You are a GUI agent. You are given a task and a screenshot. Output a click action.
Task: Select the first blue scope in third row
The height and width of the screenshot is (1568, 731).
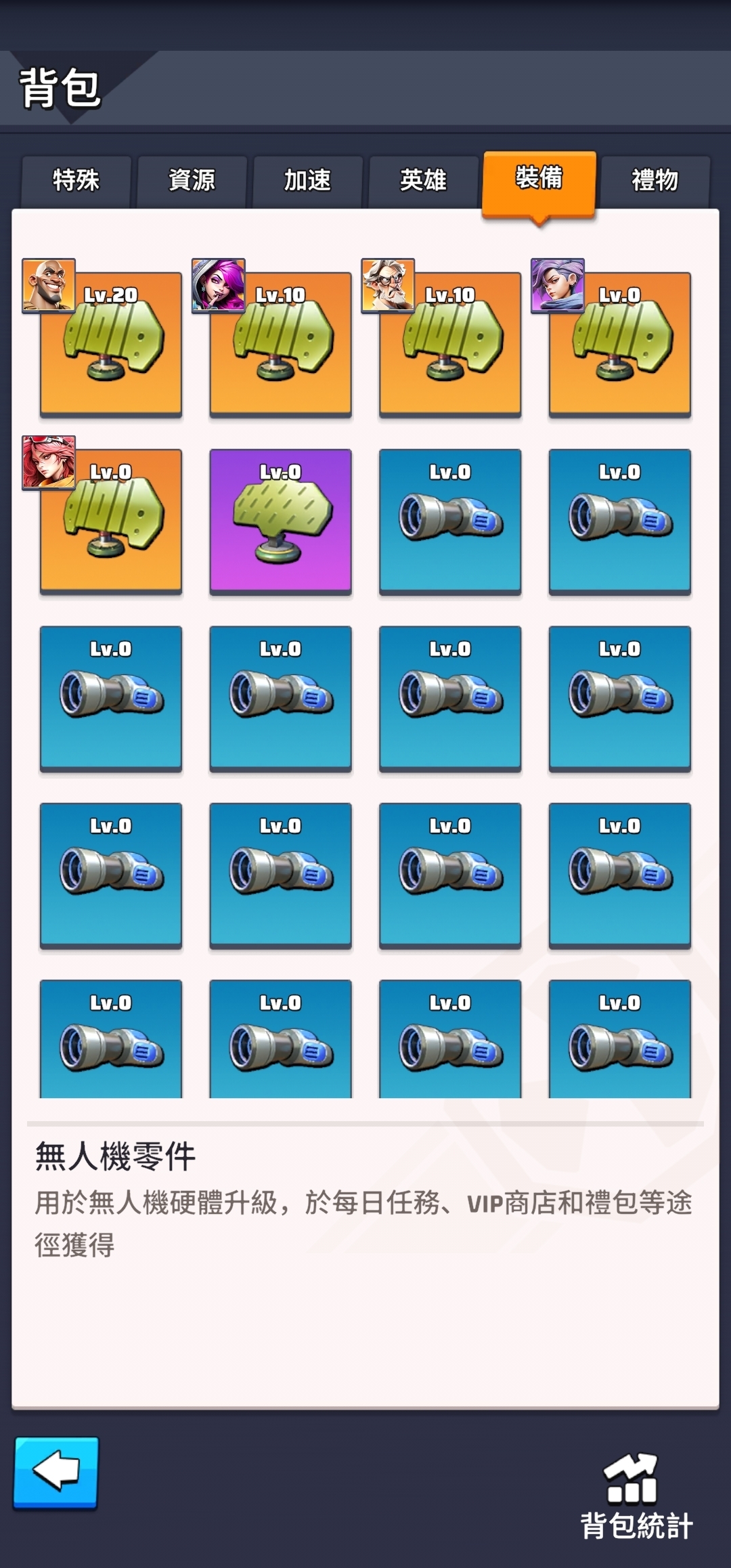111,698
